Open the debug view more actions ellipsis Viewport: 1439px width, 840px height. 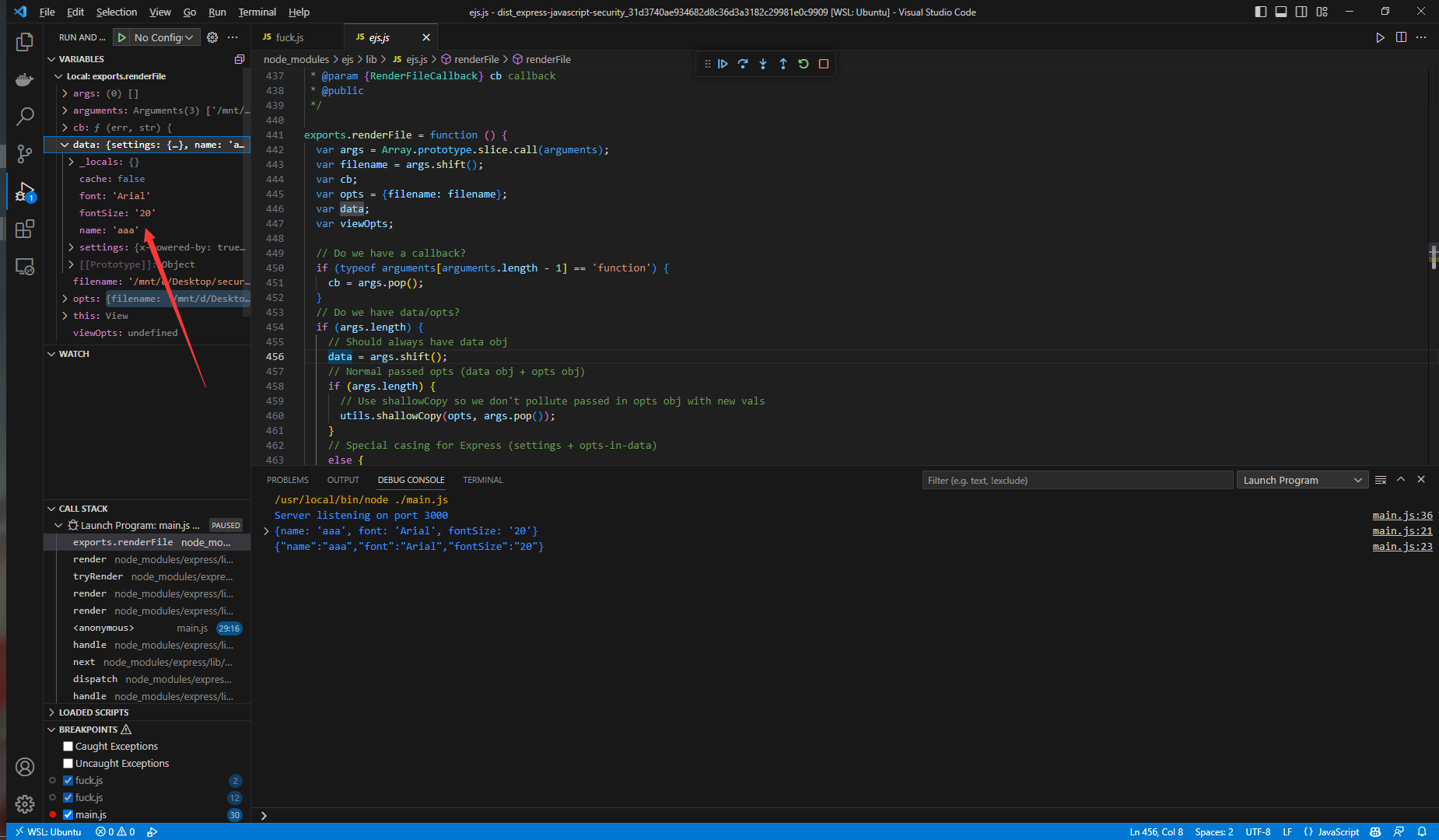point(233,37)
